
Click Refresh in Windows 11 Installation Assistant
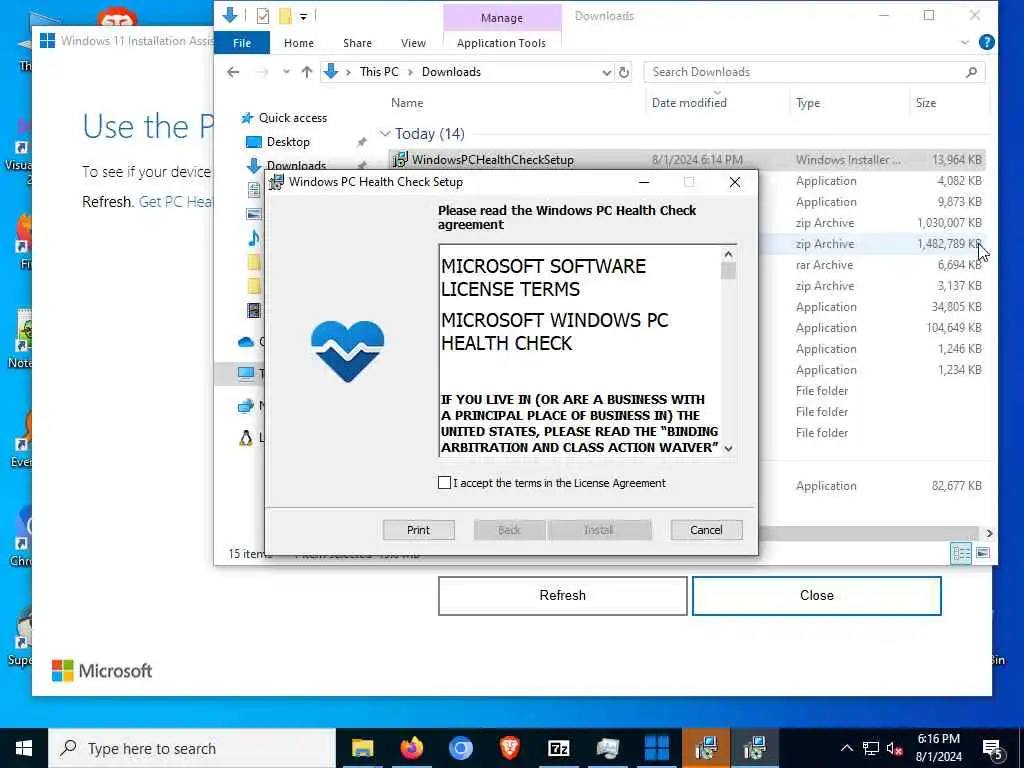click(562, 596)
